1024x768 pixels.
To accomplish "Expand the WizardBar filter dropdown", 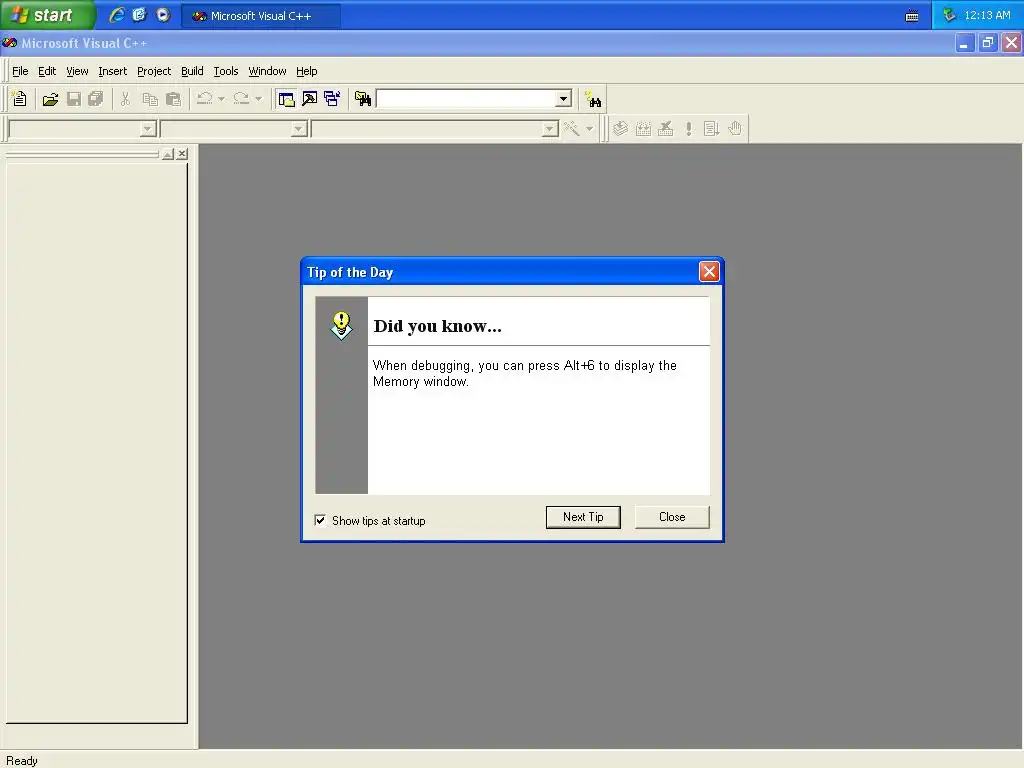I will 299,129.
